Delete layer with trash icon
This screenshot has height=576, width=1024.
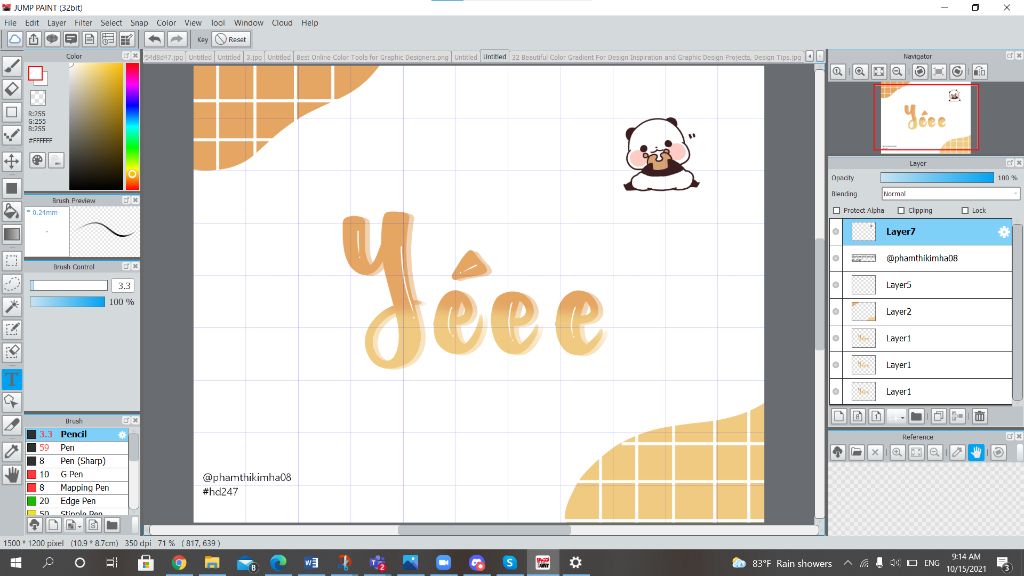[980, 416]
